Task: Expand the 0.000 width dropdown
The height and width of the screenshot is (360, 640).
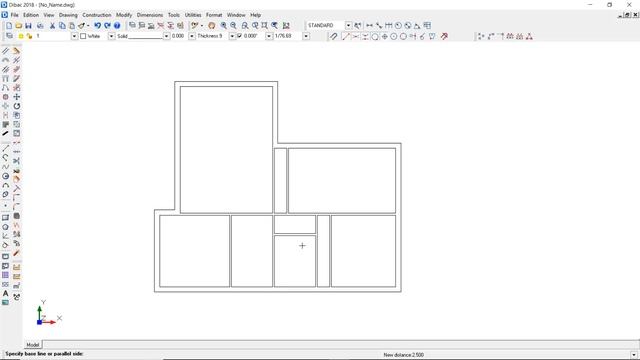Action: point(192,36)
